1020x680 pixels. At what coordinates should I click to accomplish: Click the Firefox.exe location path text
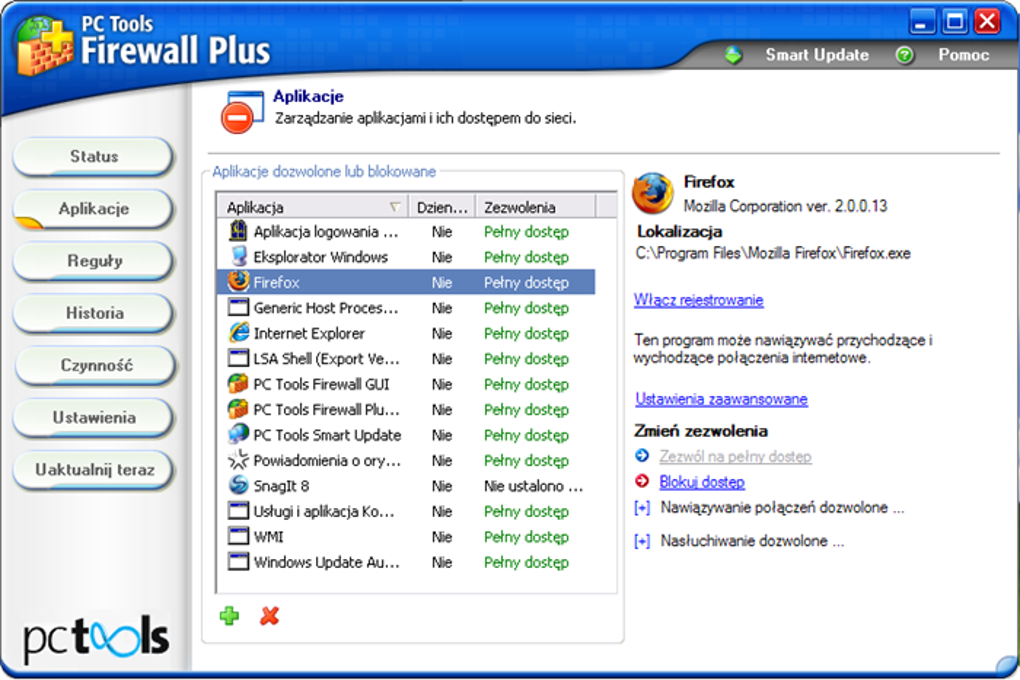pos(773,253)
